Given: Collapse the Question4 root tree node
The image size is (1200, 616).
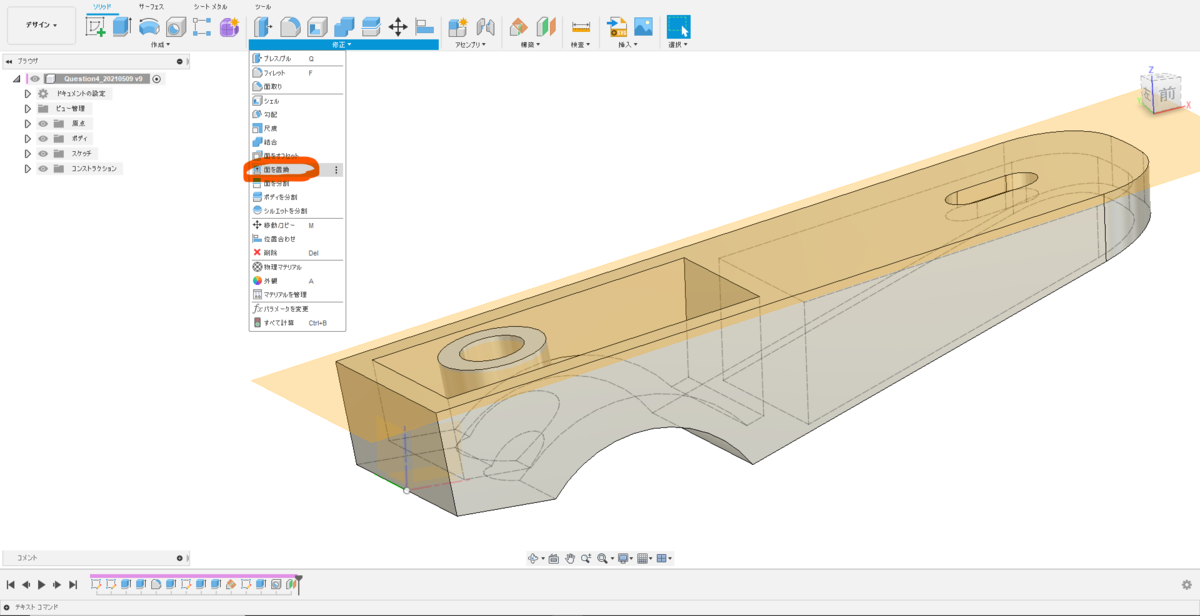Looking at the screenshot, I should (17, 78).
